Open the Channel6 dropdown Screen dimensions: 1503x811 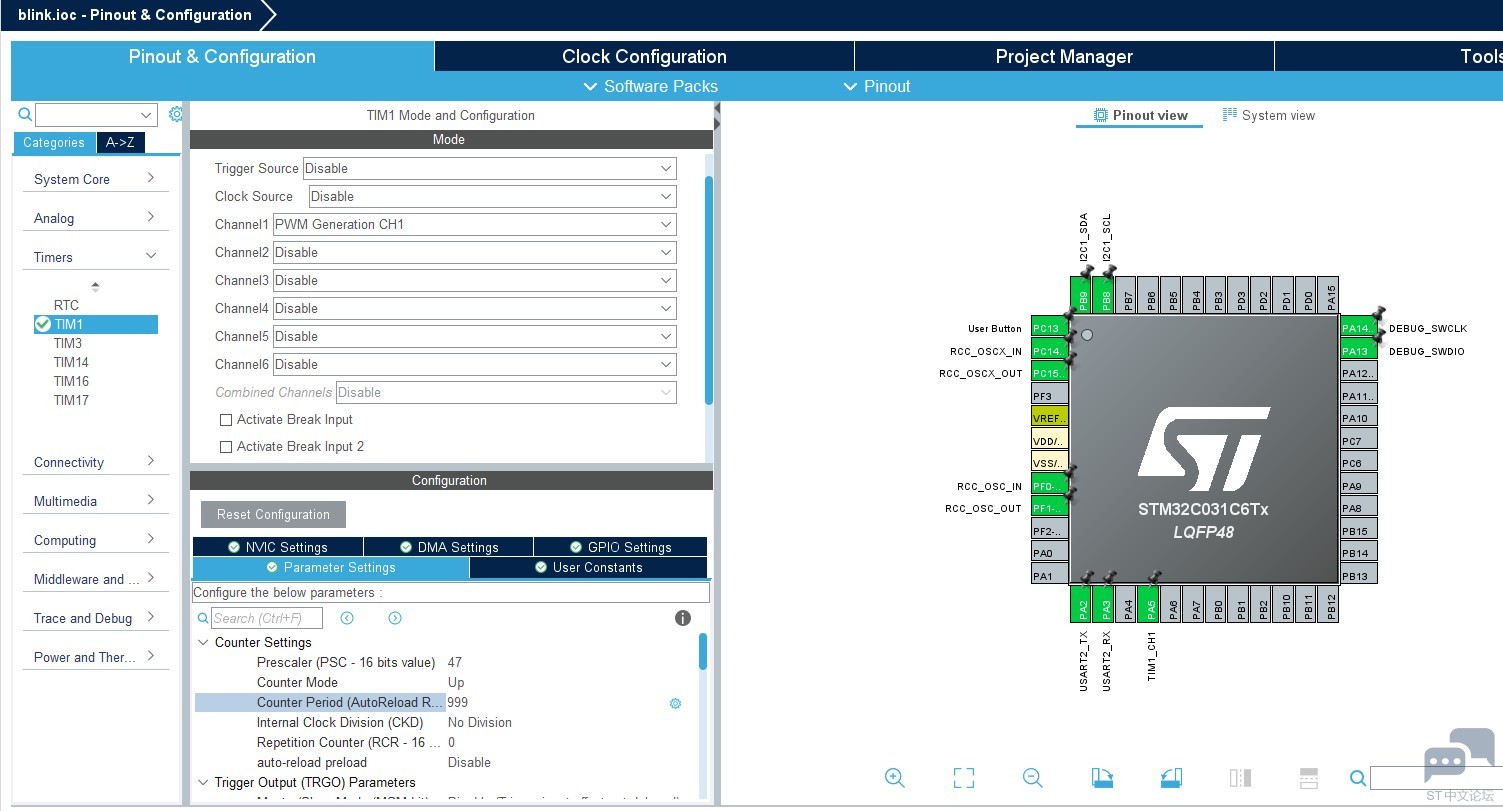[475, 365]
